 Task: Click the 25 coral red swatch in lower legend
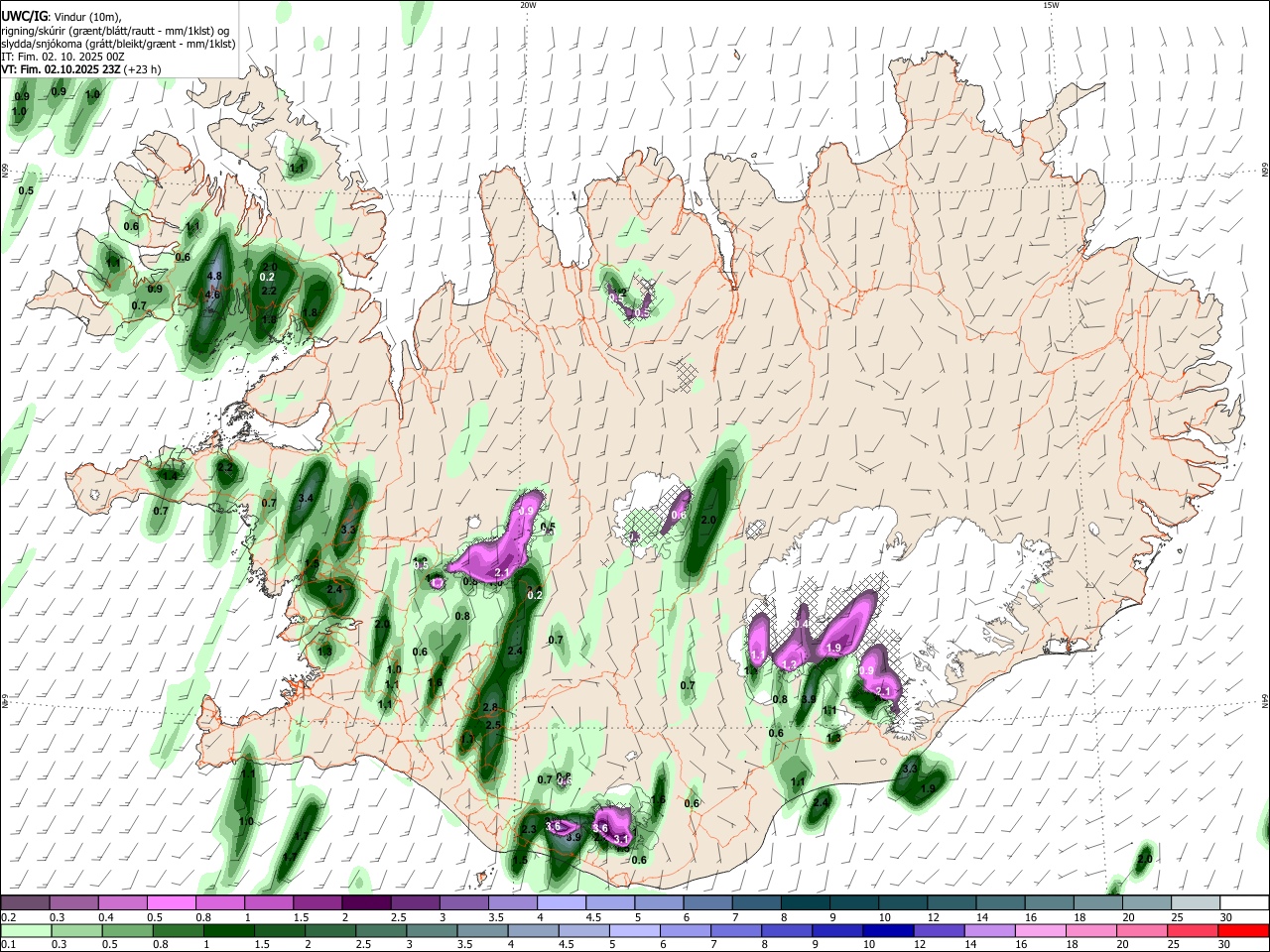click(x=1193, y=930)
